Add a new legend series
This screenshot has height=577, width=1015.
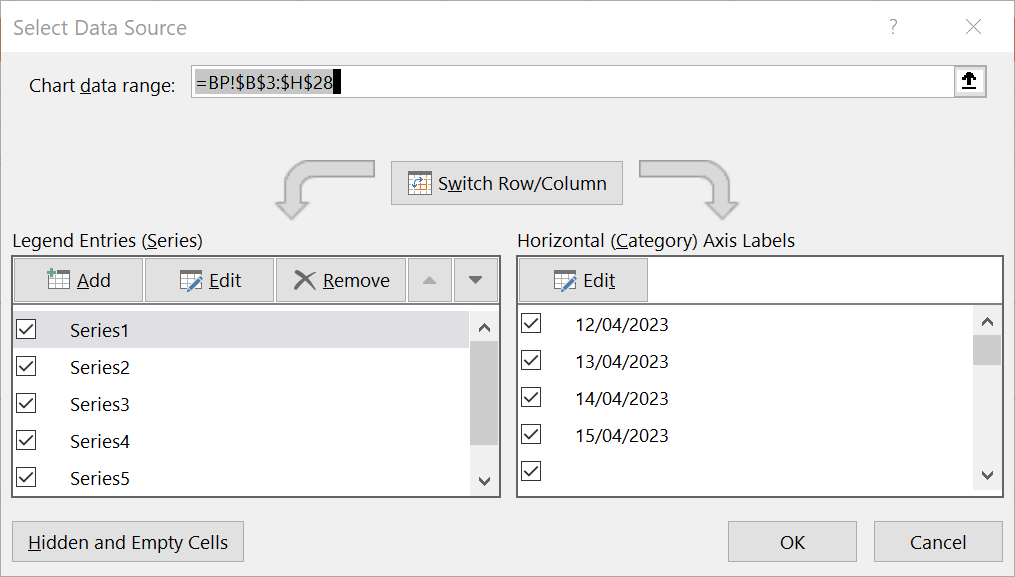[x=78, y=280]
